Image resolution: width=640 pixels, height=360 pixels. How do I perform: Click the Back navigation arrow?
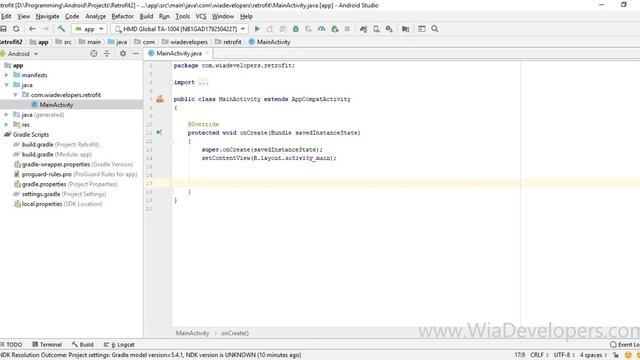(32, 29)
